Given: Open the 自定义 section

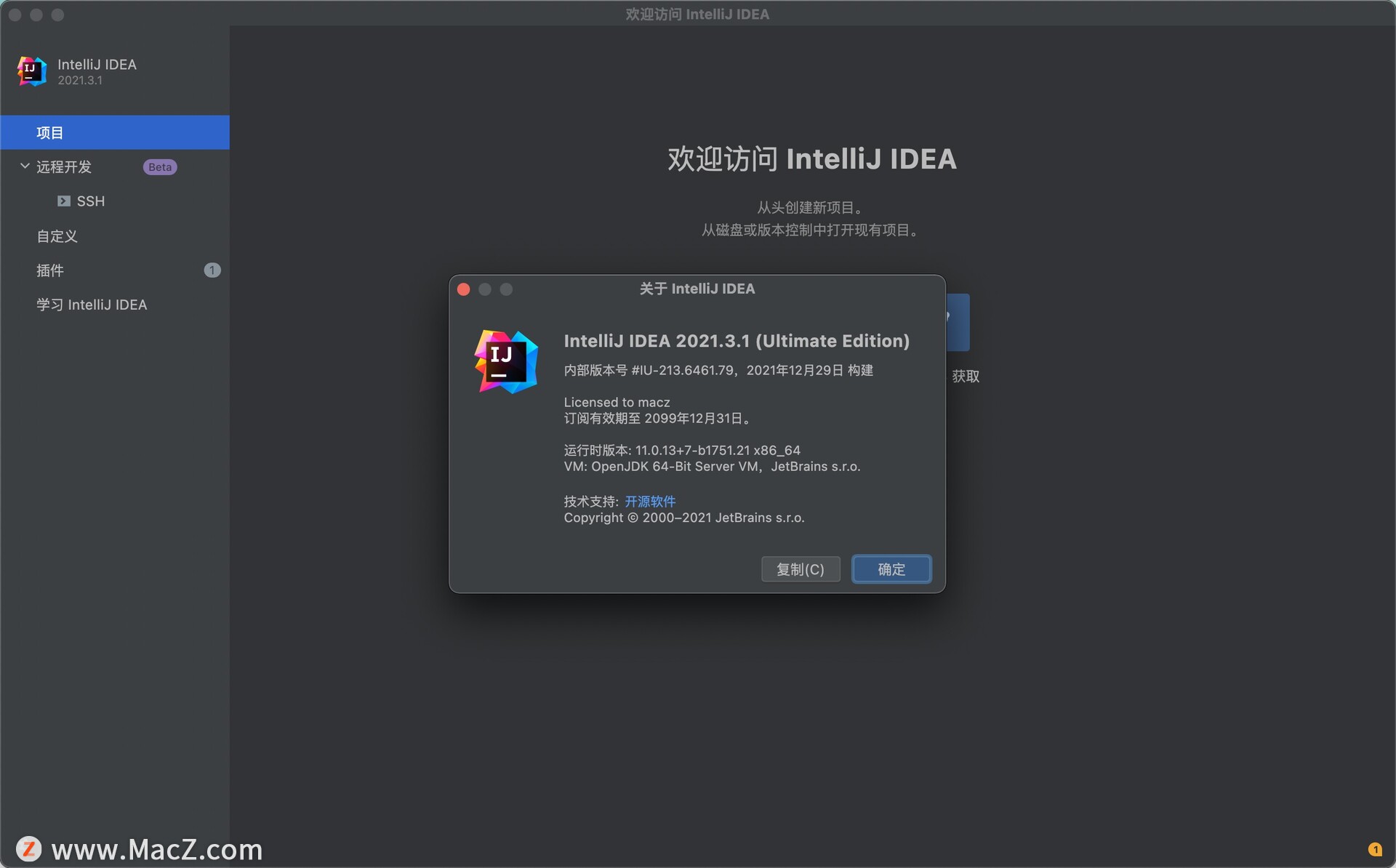Looking at the screenshot, I should [x=57, y=236].
